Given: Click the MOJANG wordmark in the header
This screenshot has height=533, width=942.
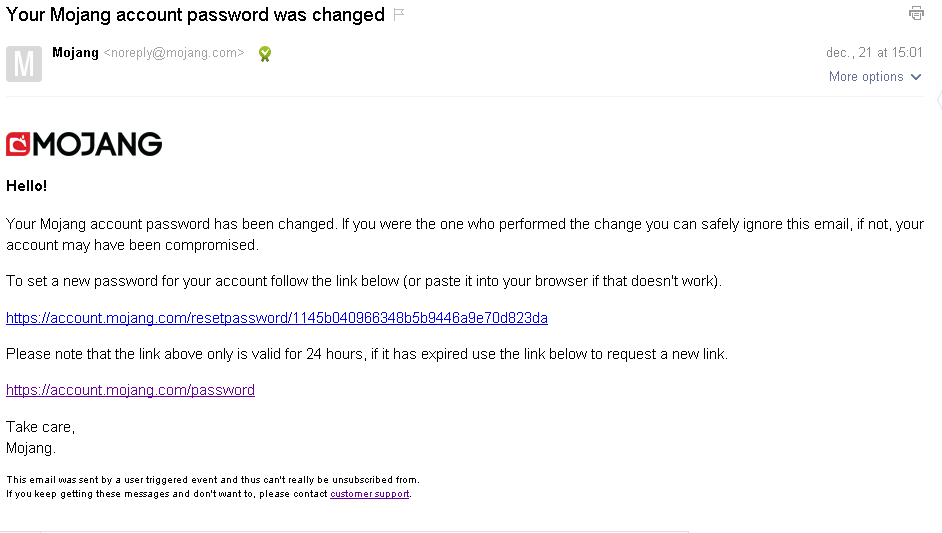Looking at the screenshot, I should pyautogui.click(x=98, y=145).
